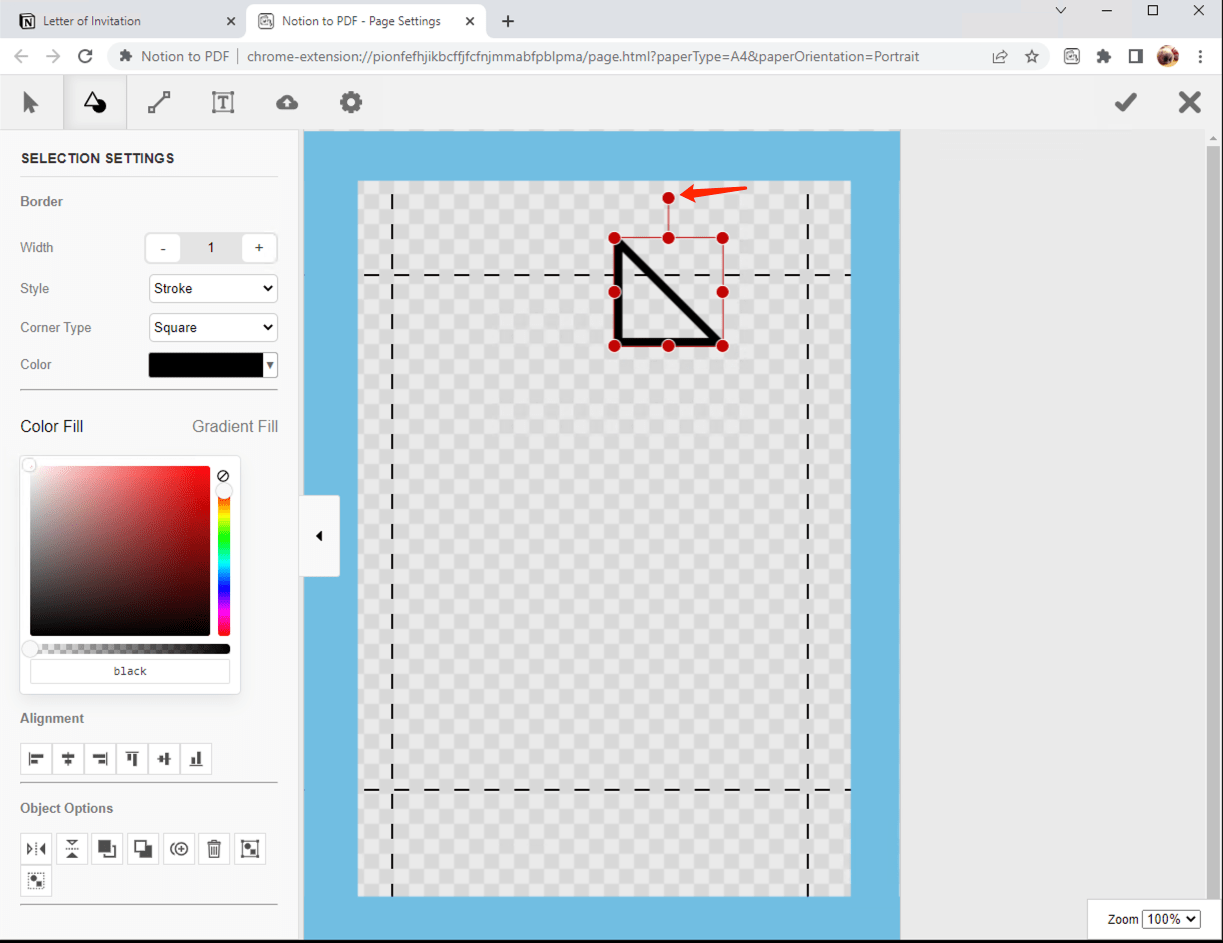The width and height of the screenshot is (1223, 943).
Task: Open the Style dropdown showing Stroke
Action: click(x=213, y=288)
